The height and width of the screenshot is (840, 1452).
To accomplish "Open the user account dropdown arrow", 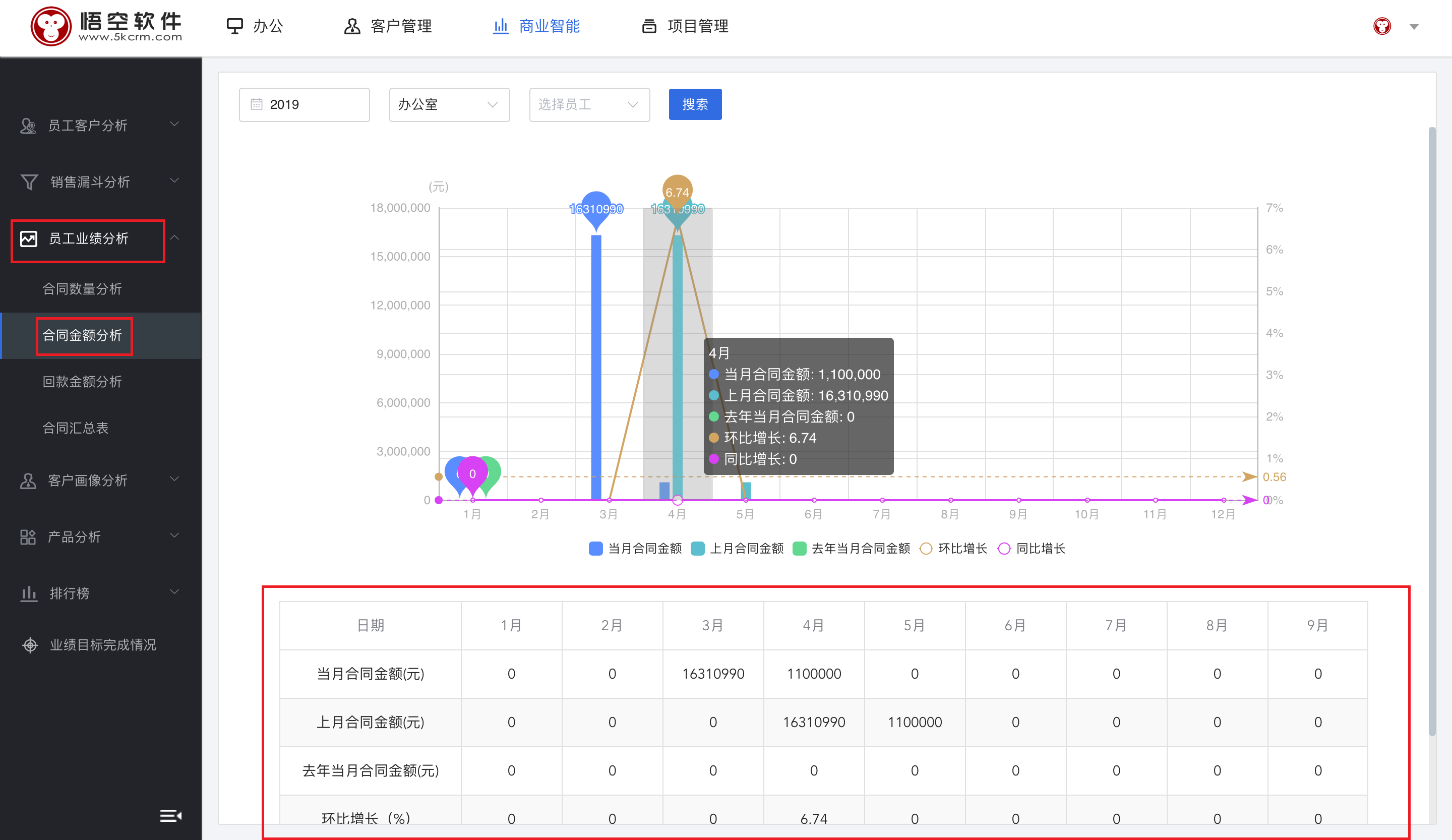I will click(x=1414, y=27).
